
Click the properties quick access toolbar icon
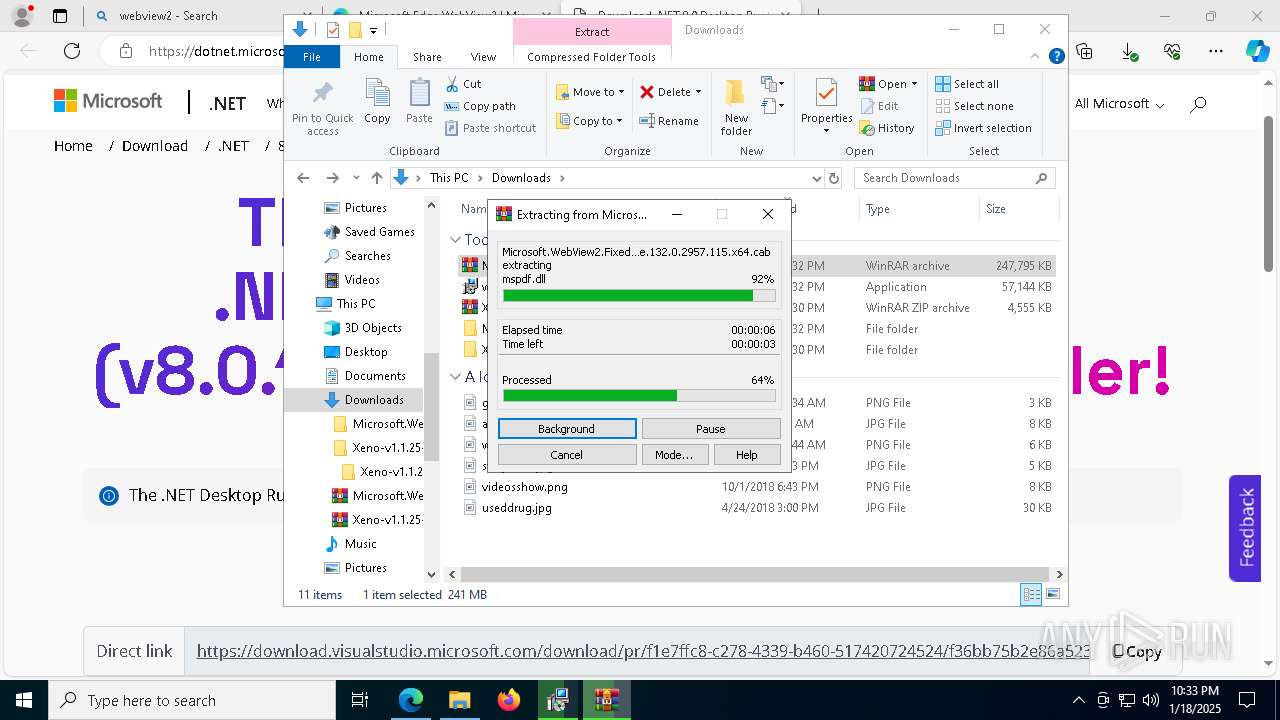point(333,30)
